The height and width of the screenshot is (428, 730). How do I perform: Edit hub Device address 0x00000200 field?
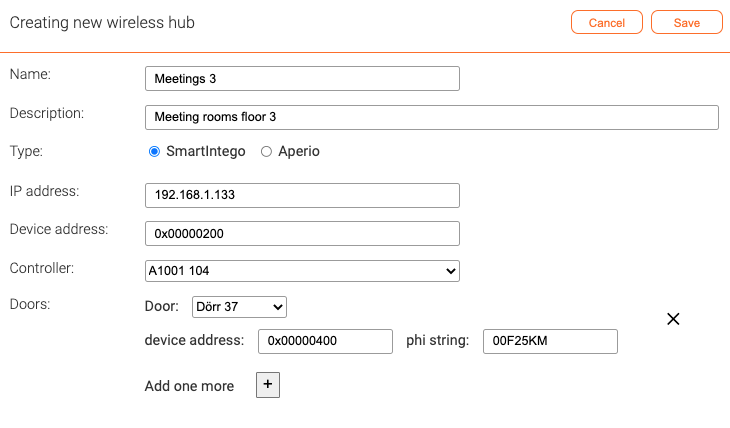point(302,234)
